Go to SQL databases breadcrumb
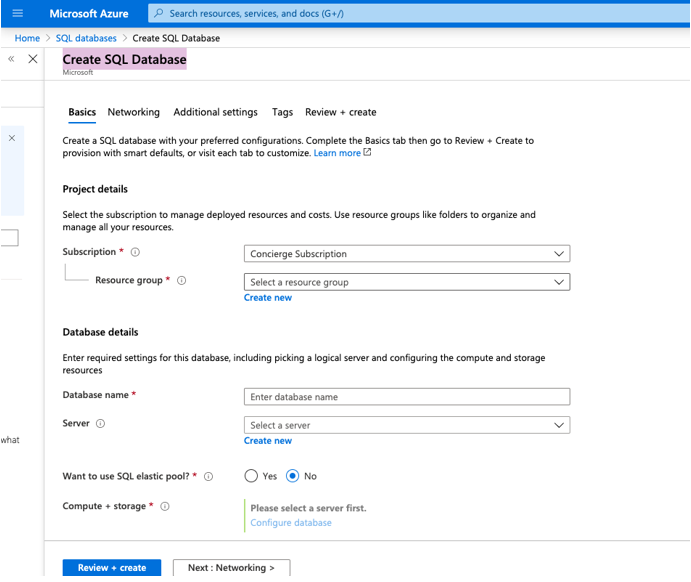Viewport: 691px width, 582px height. (86, 38)
